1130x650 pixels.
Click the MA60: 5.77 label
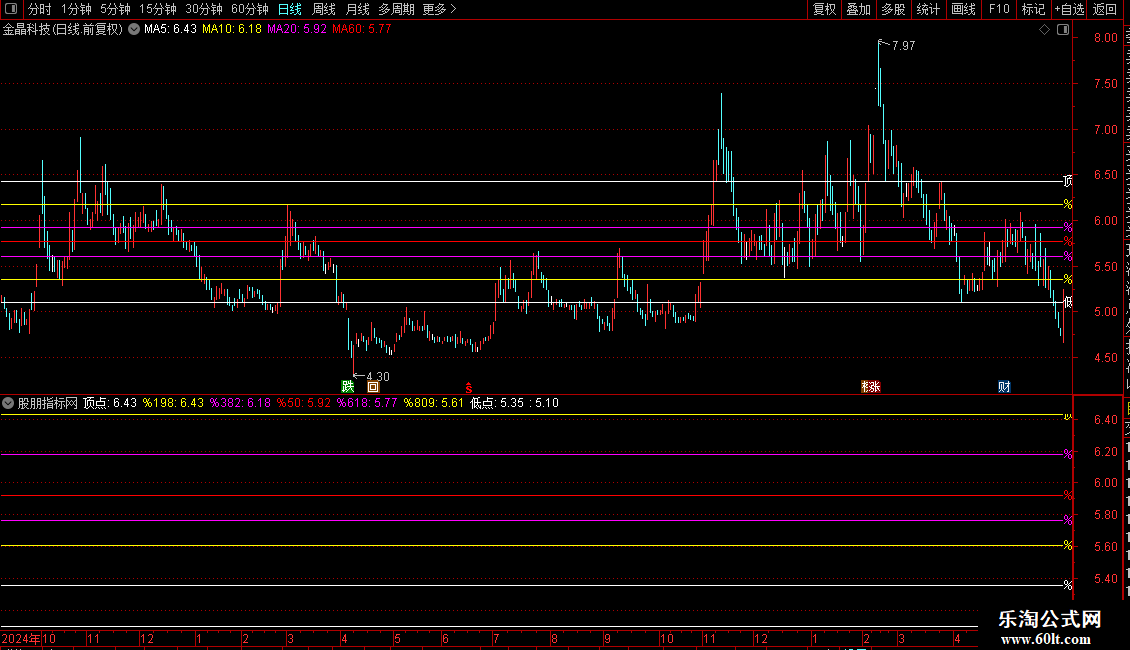coord(362,29)
